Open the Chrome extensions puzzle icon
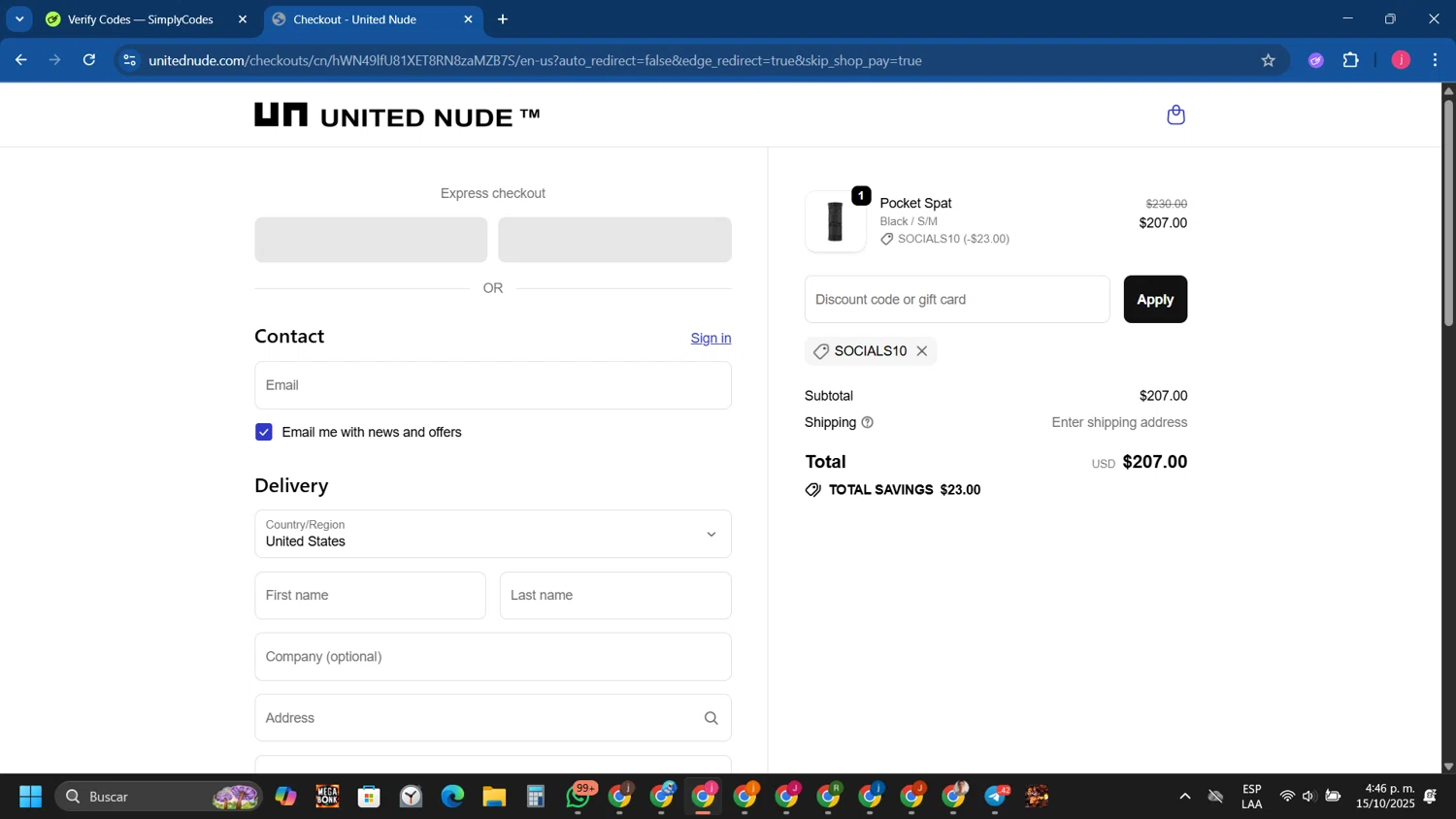This screenshot has width=1456, height=819. [1351, 60]
